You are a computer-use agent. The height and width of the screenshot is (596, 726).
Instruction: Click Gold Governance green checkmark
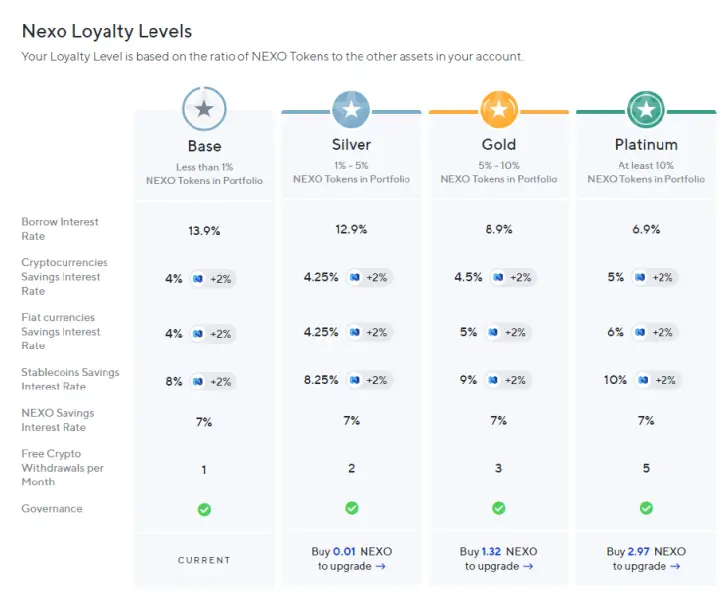pos(499,508)
